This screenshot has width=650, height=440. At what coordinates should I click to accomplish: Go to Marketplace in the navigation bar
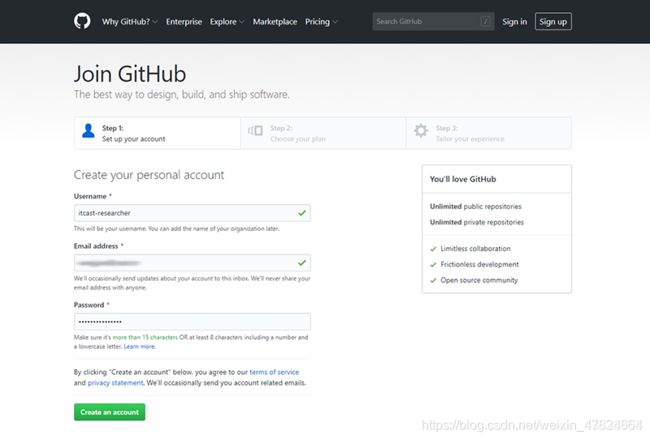275,22
